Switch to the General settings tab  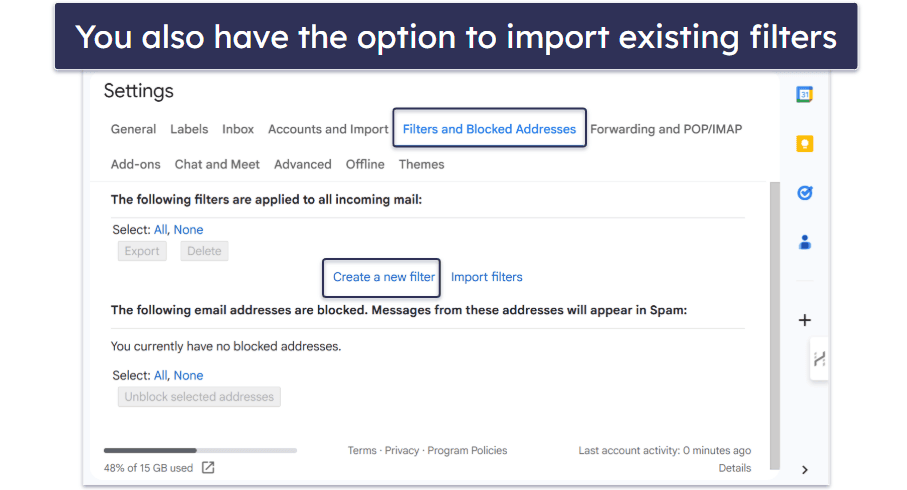tap(134, 129)
